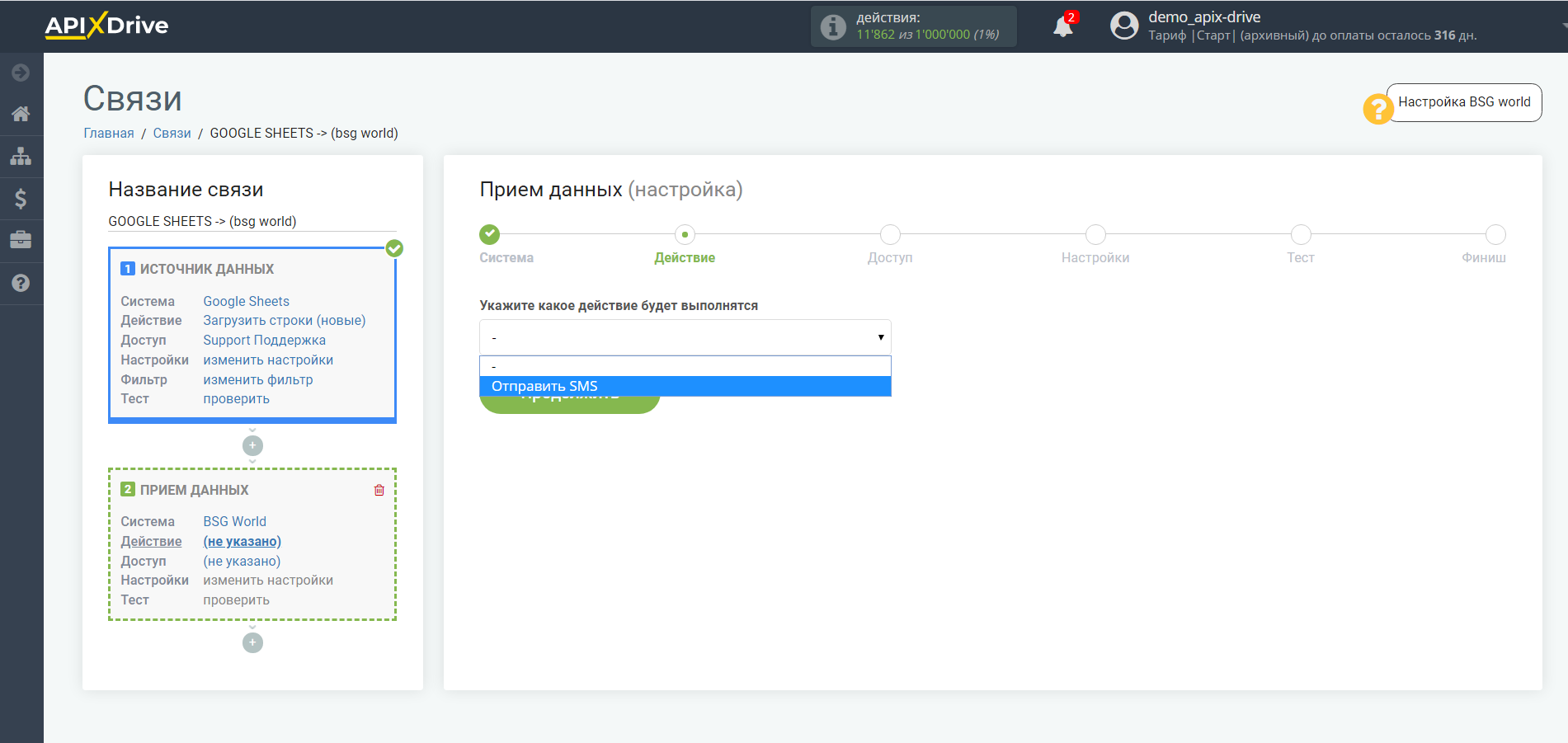Image resolution: width=1568 pixels, height=743 pixels.
Task: Open Google Sheets source system link
Action: (246, 301)
